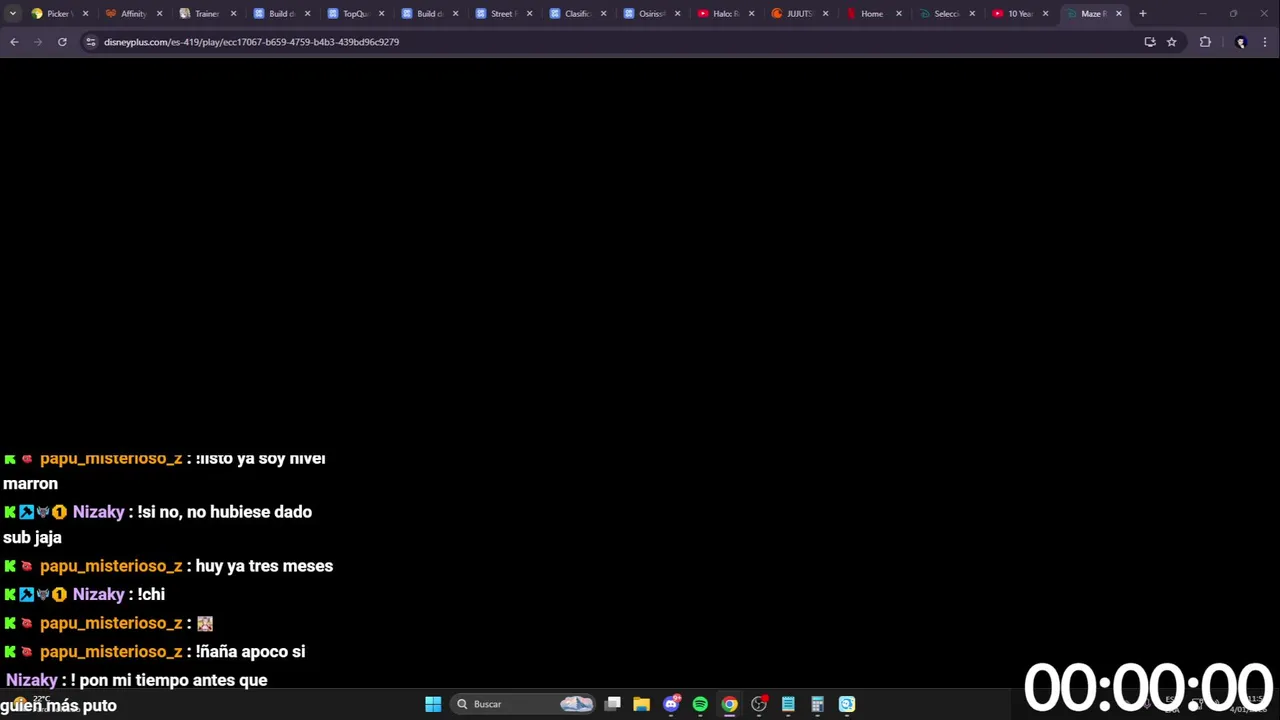Viewport: 1280px width, 720px height.
Task: Open Discord from the taskbar
Action: pyautogui.click(x=671, y=704)
